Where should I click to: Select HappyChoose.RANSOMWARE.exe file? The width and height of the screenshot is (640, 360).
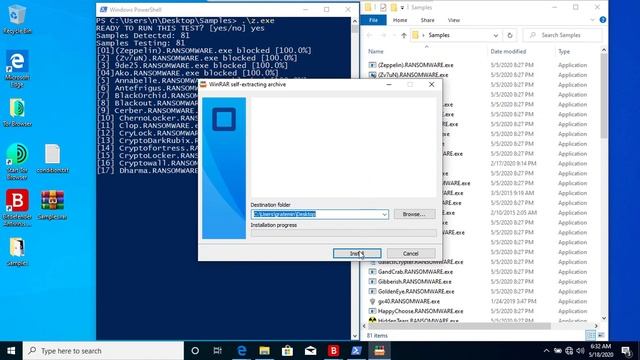[420, 311]
